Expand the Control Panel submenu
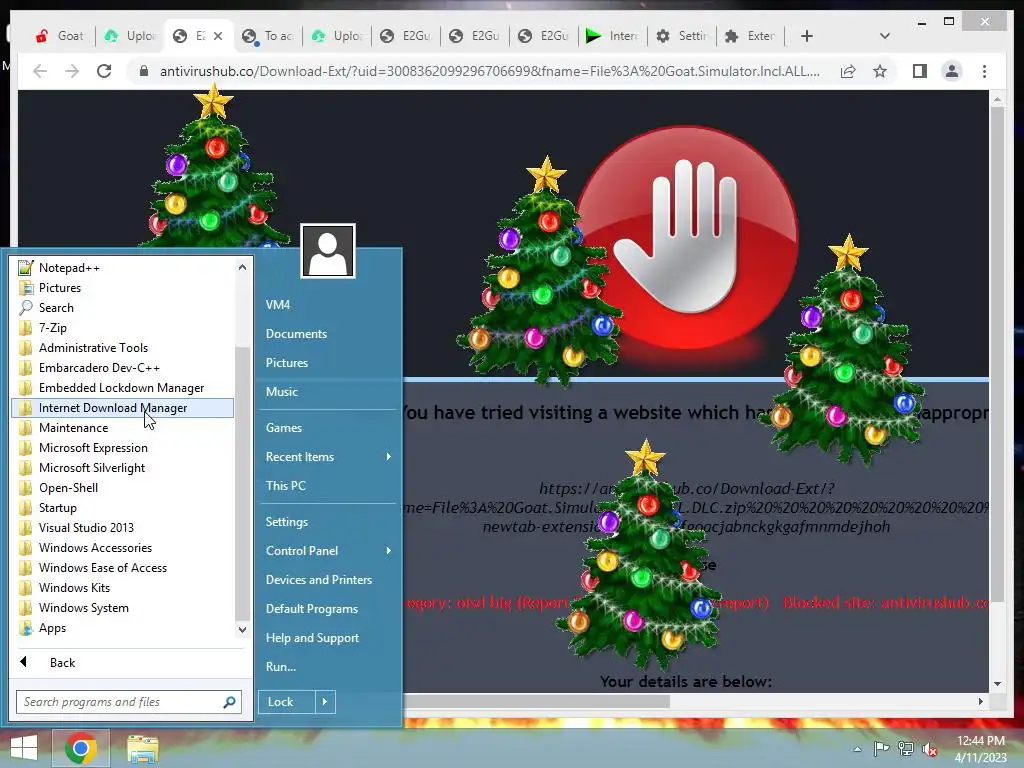Viewport: 1024px width, 768px height. tap(327, 551)
